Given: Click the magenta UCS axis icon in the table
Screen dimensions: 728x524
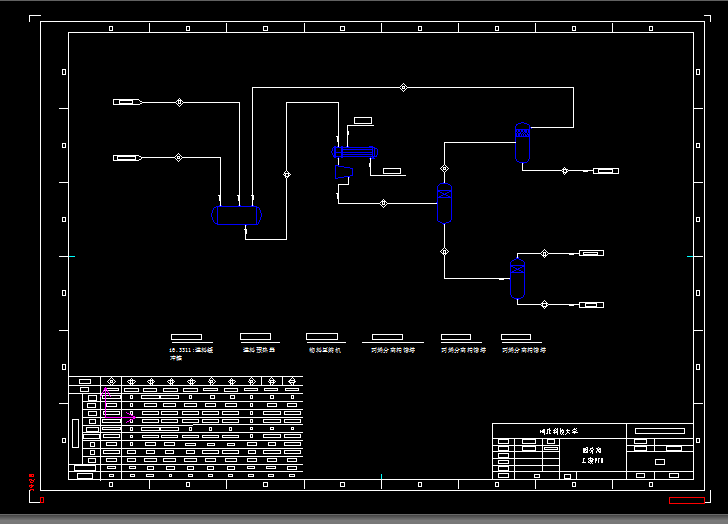Looking at the screenshot, I should pos(117,404).
